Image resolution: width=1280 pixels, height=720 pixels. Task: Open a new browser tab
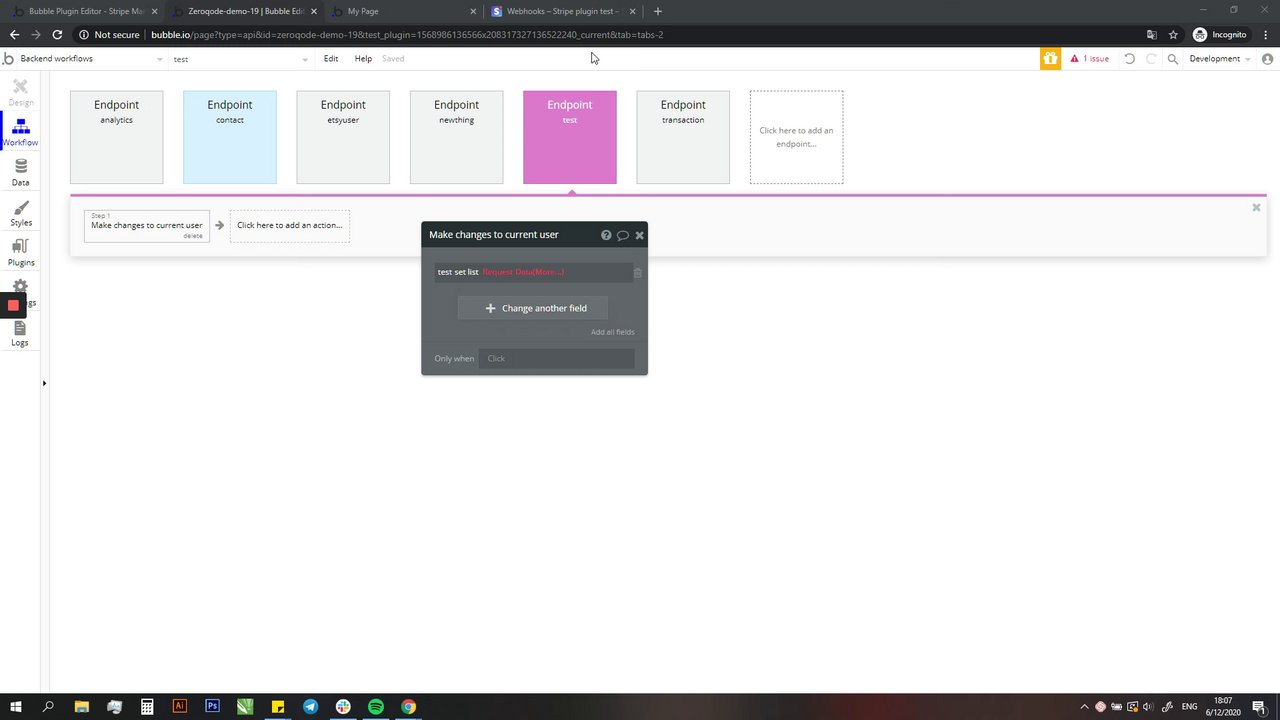[x=657, y=11]
